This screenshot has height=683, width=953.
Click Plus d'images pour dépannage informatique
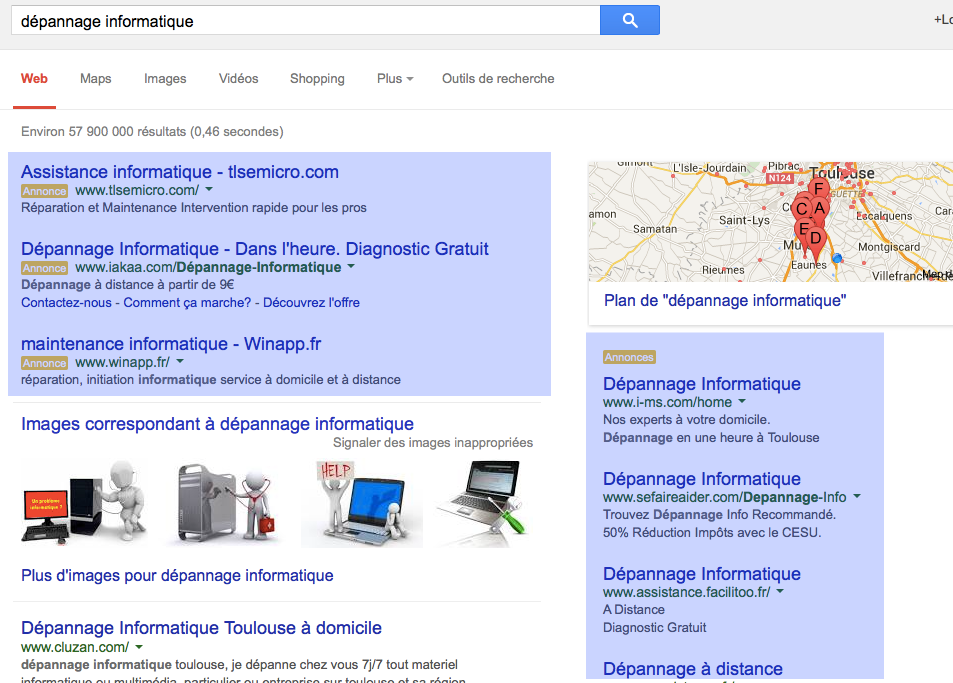pyautogui.click(x=177, y=575)
